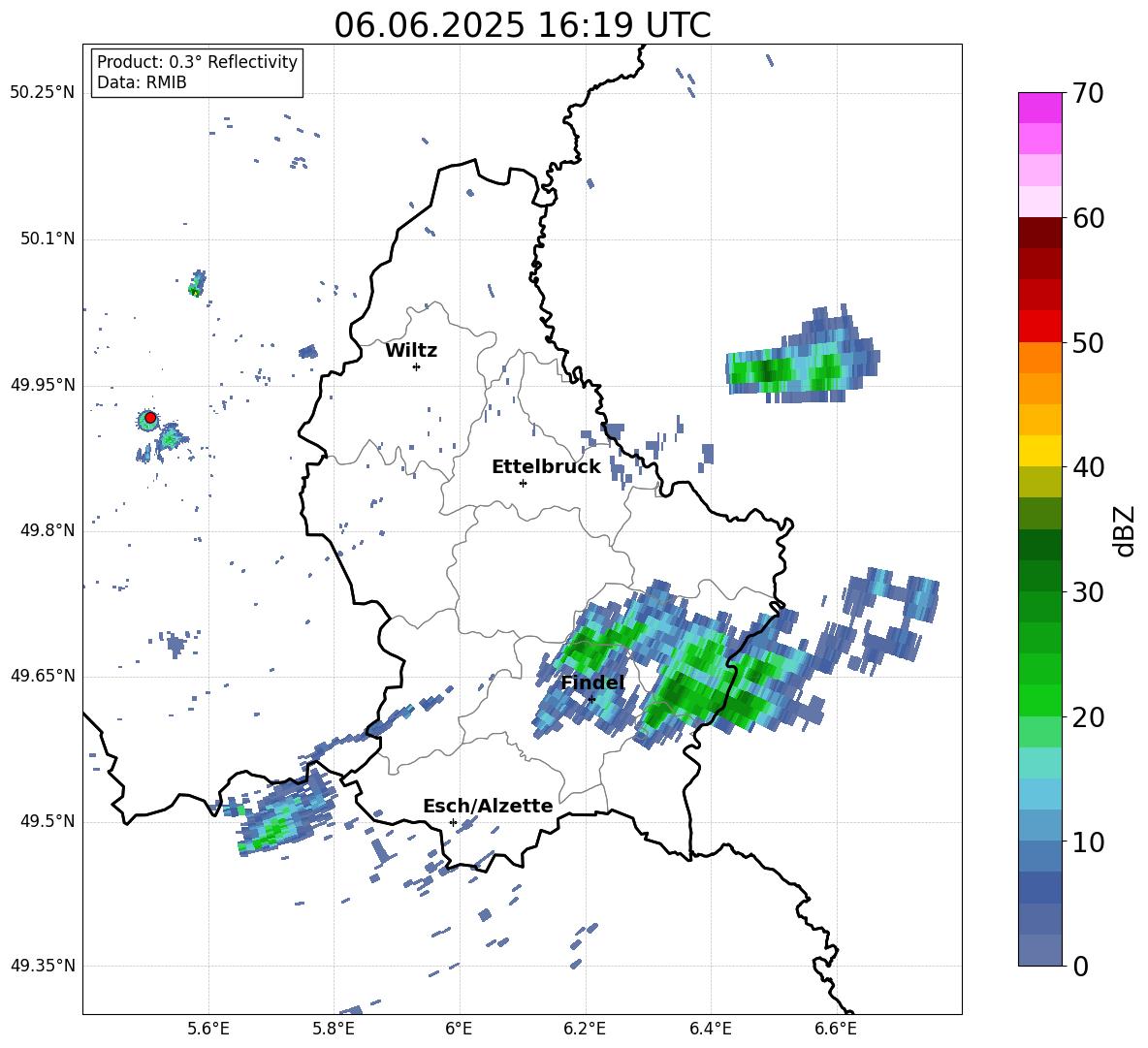Click the 49.8°N latitude label
Viewport: 1148px width, 1048px height.
48,530
